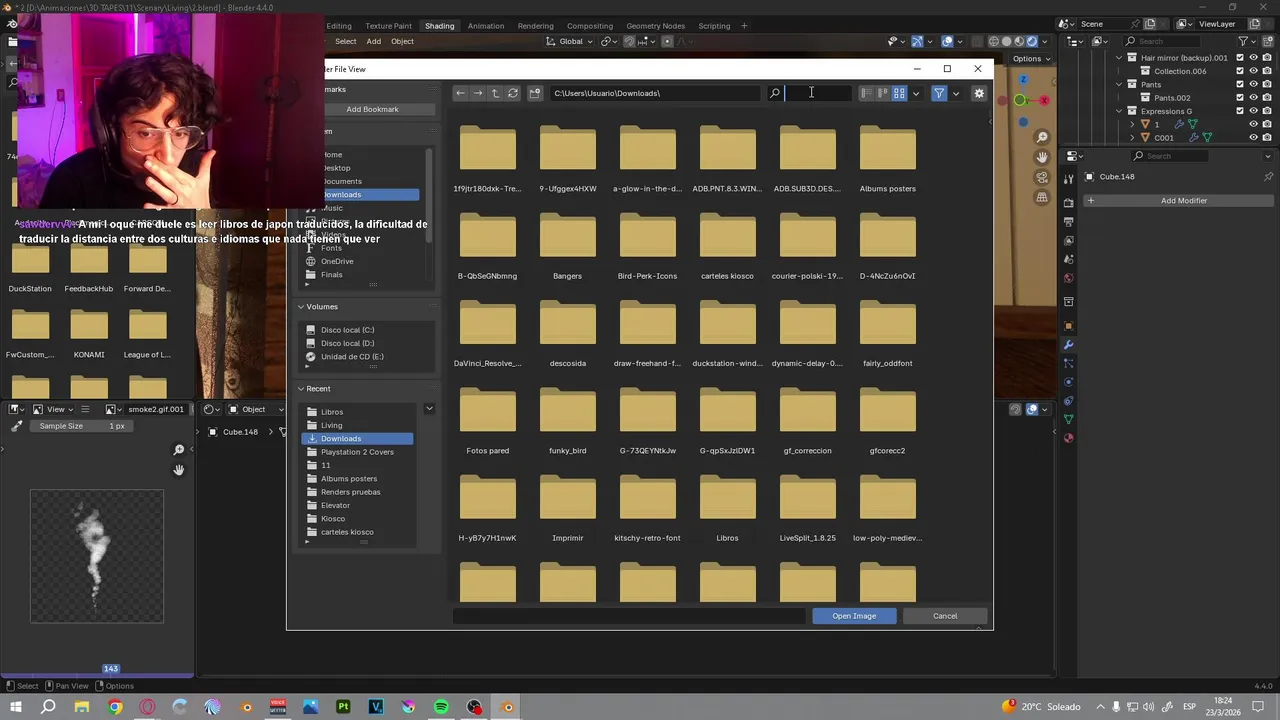Open the Object menu in viewport header
1280x720 pixels.
pos(402,41)
